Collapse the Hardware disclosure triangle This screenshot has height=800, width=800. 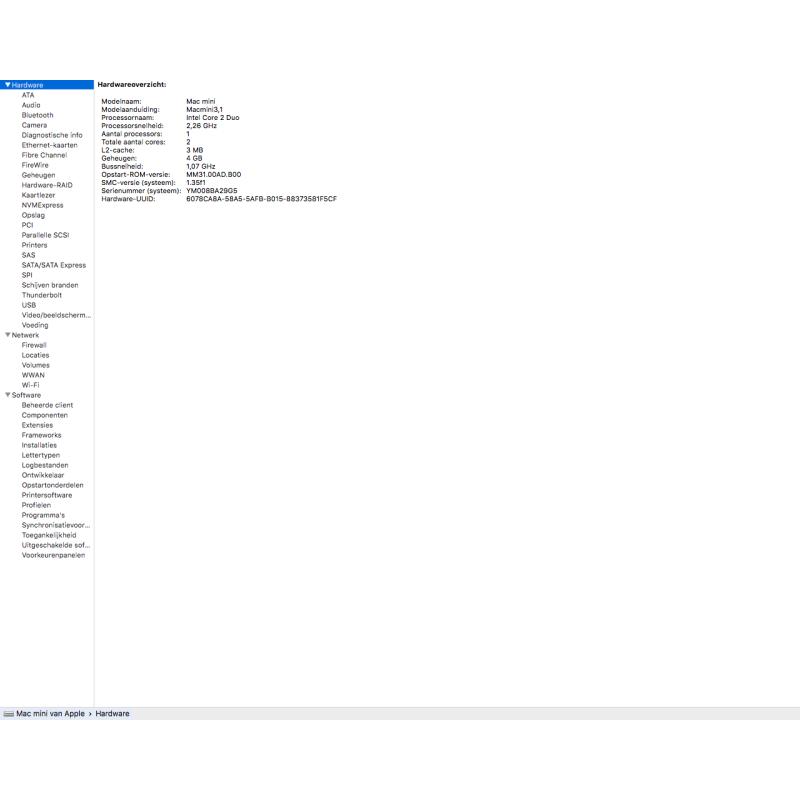[7, 85]
